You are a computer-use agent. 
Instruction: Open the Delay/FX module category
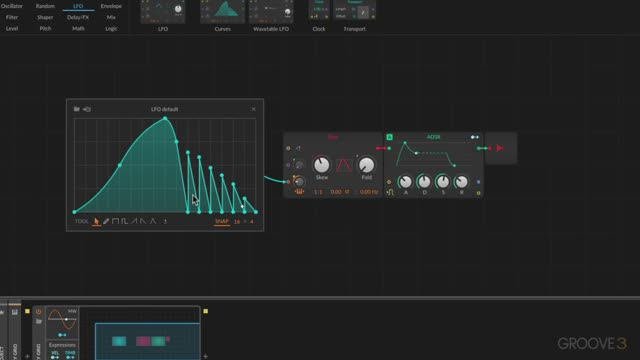pyautogui.click(x=78, y=18)
